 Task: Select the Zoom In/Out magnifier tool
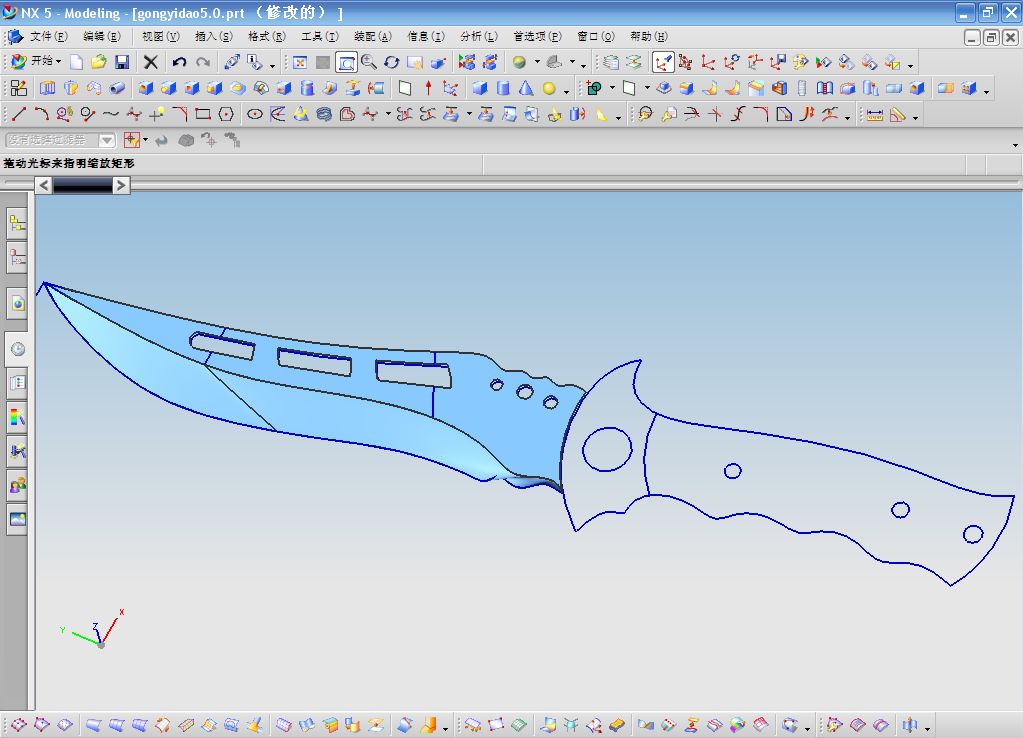click(369, 62)
